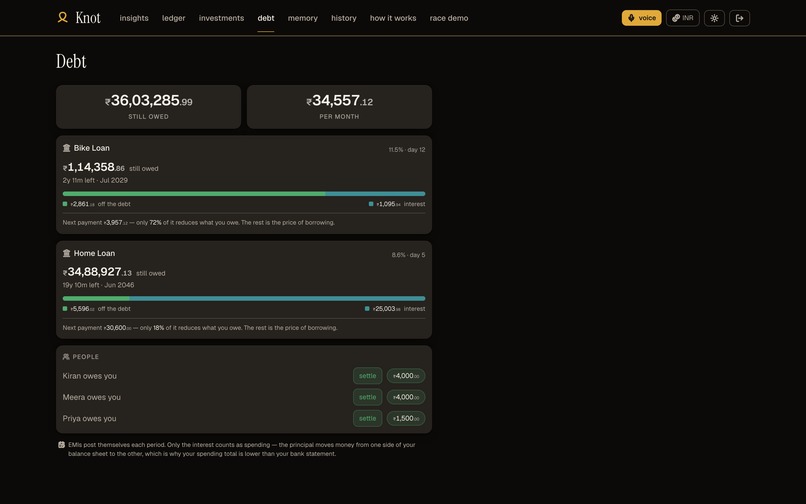This screenshot has height=504, width=806.
Task: Click '19y 10m left · Jun 2046' text
Action: click(98, 285)
